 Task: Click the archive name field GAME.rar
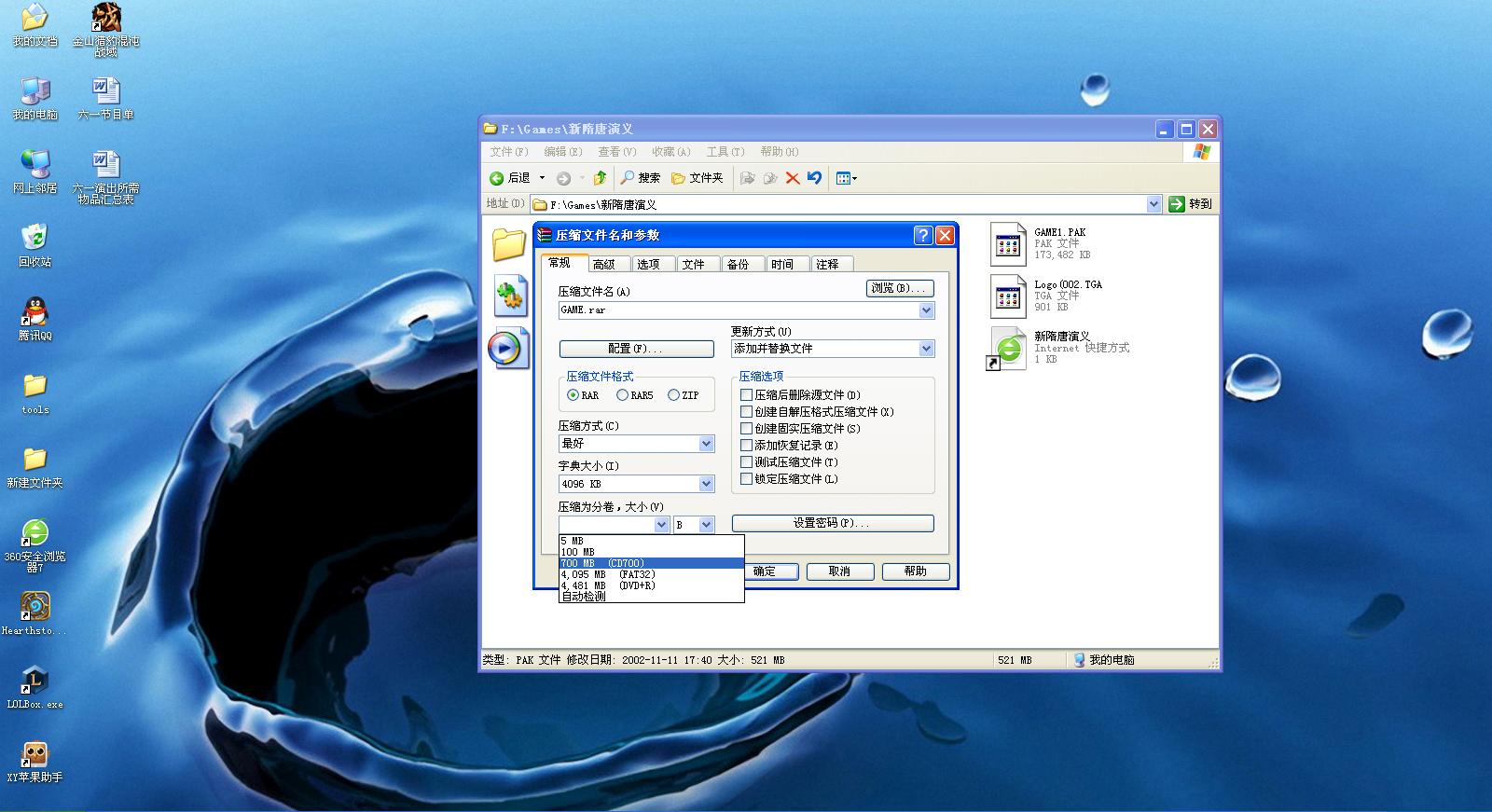coord(739,310)
